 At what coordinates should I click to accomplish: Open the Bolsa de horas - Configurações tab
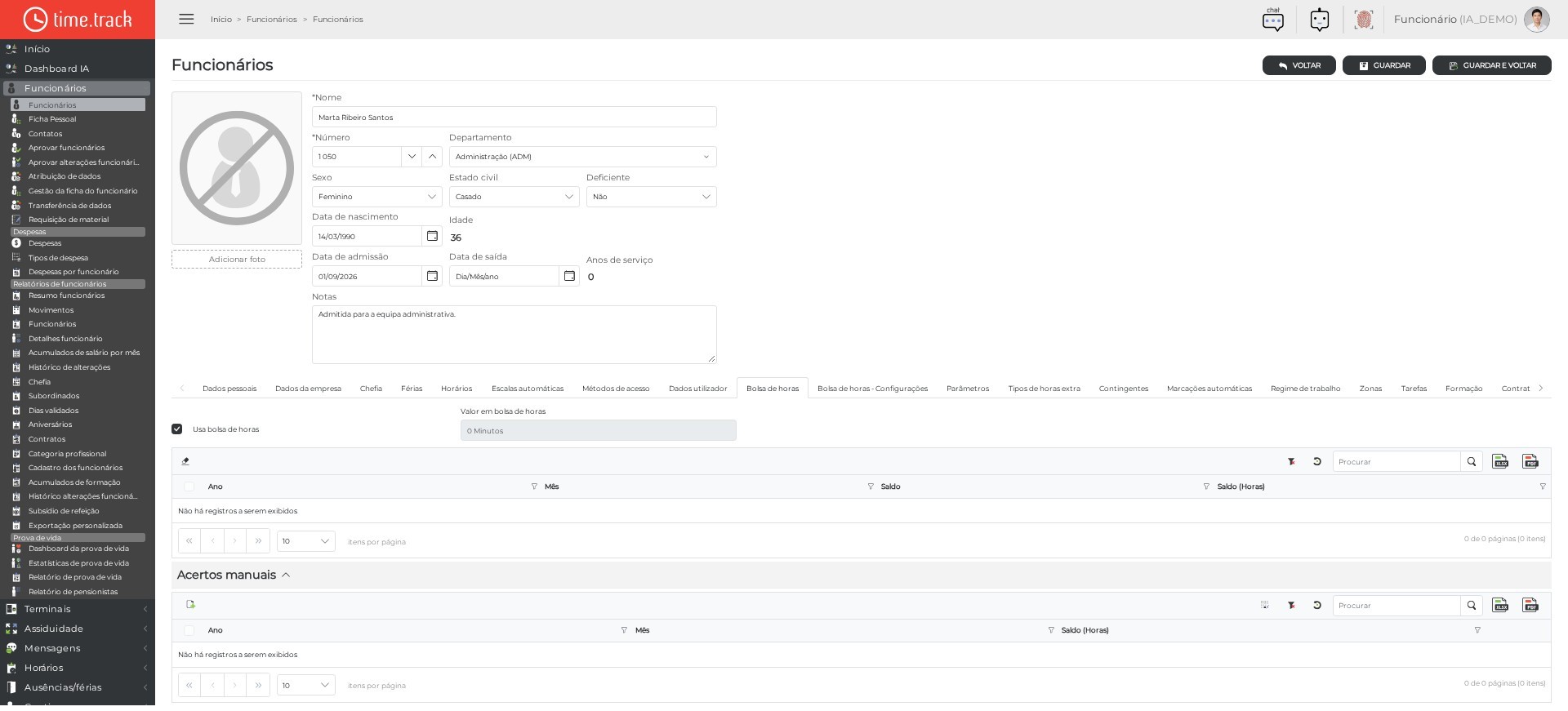(872, 389)
